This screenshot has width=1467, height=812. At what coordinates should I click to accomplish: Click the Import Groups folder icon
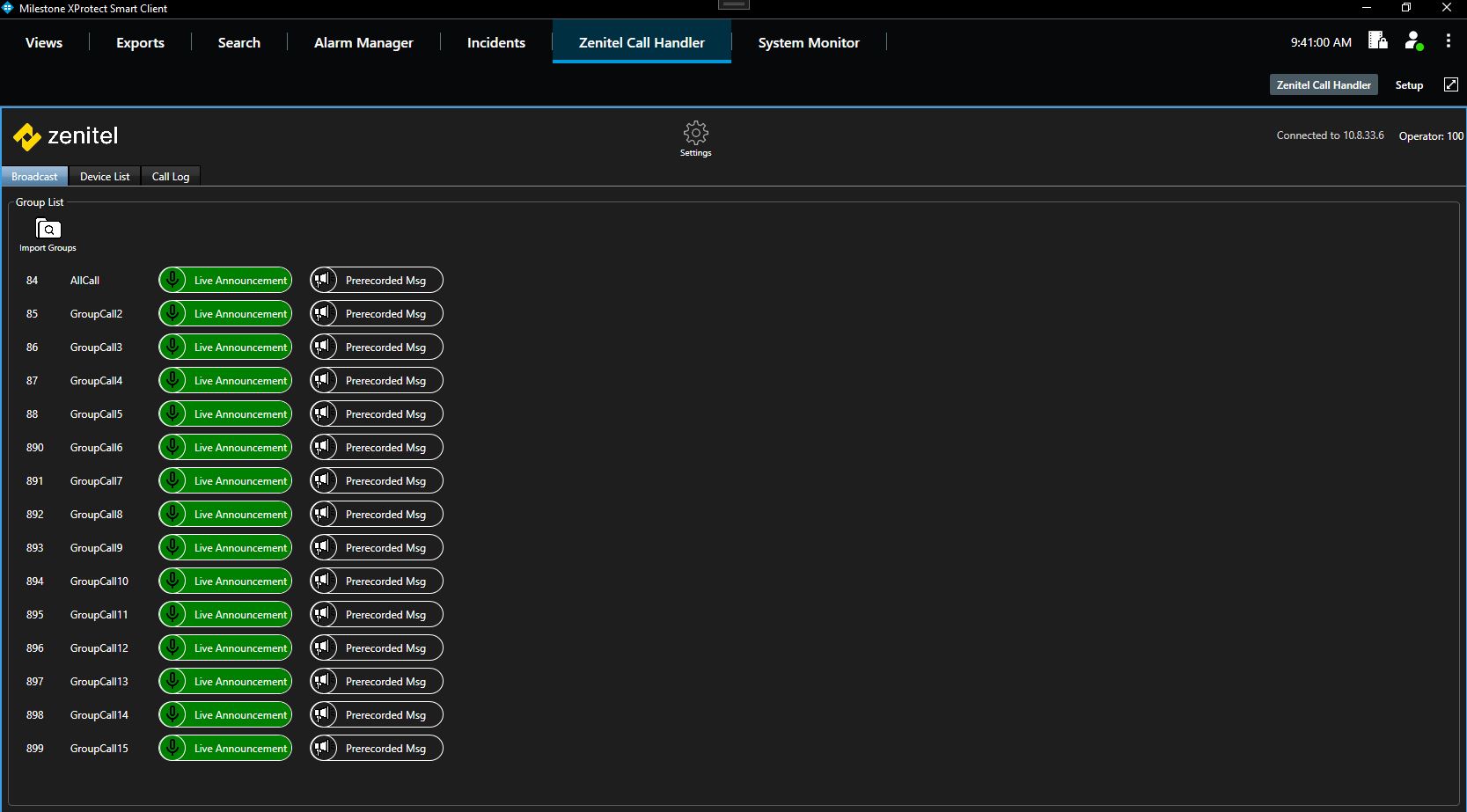48,230
